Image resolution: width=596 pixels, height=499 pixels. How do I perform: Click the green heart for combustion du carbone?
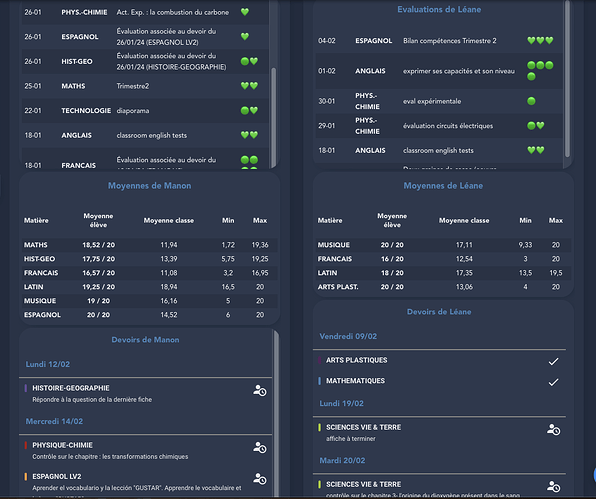pyautogui.click(x=245, y=12)
